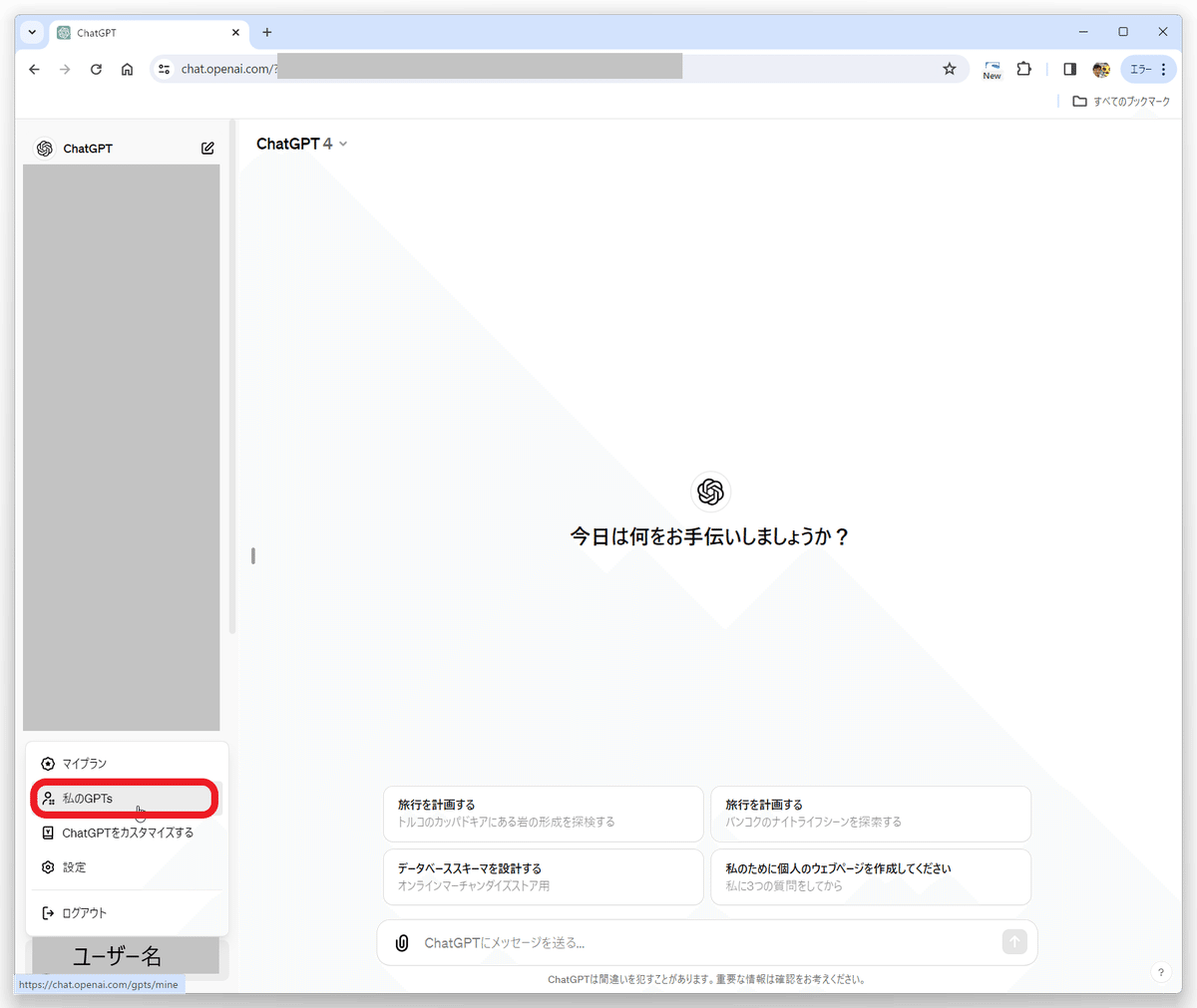Reload the page with refresh icon

pyautogui.click(x=96, y=69)
